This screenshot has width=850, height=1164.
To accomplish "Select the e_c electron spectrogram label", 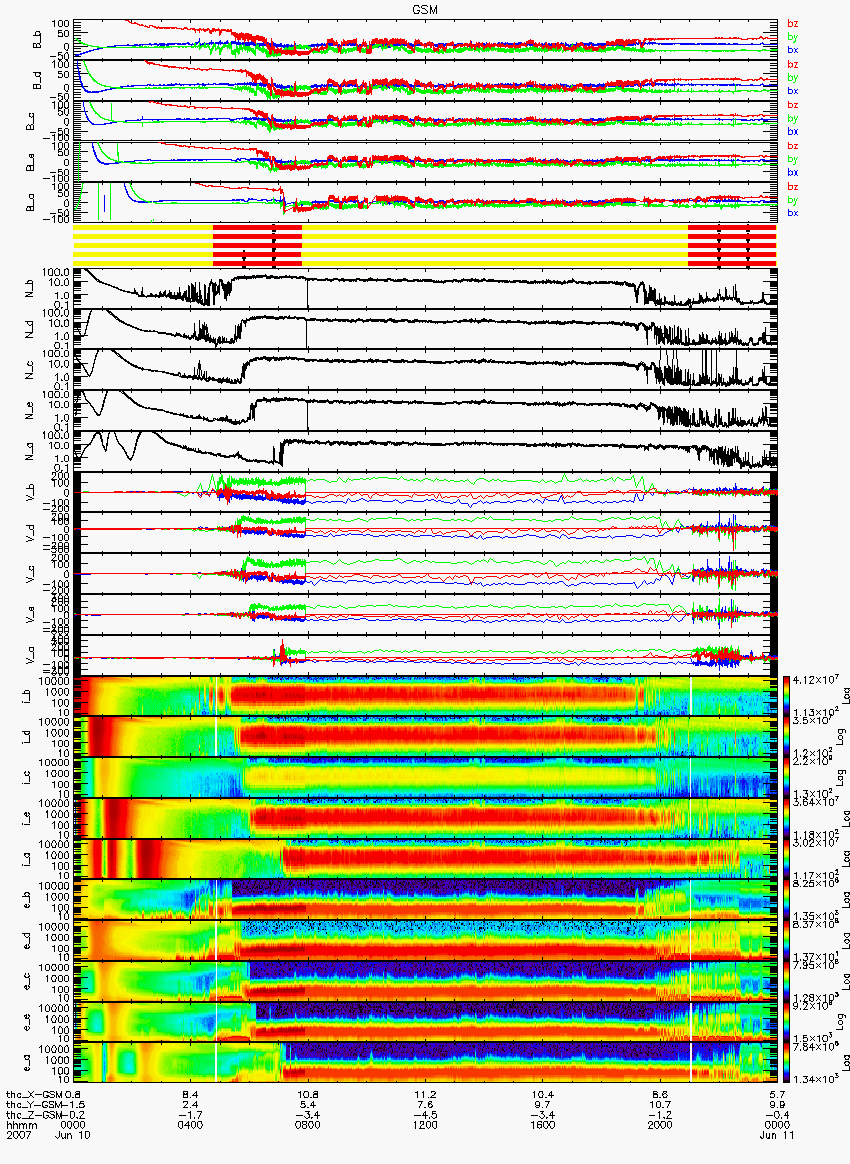I will click(x=27, y=980).
